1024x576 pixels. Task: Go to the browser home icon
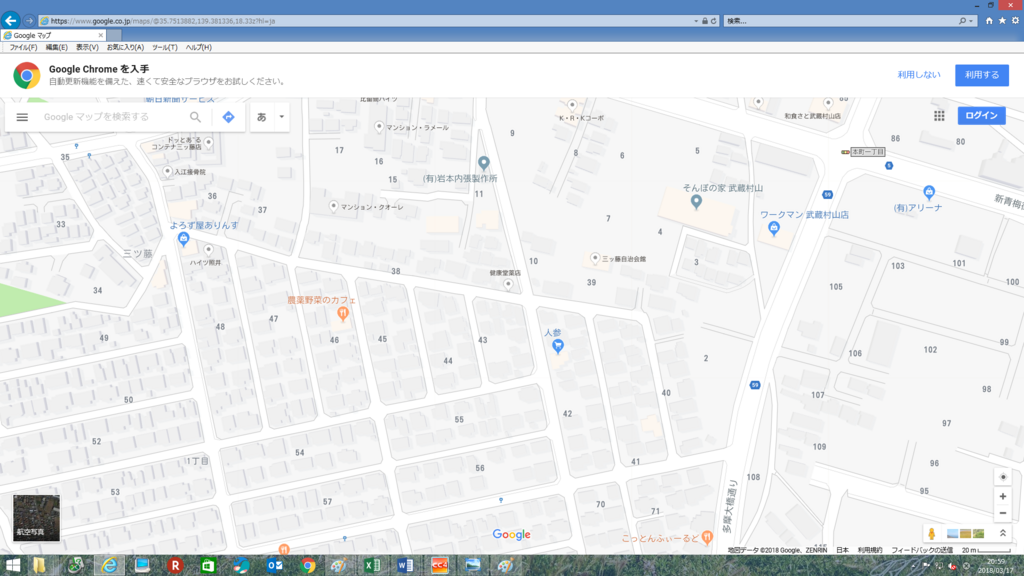tap(989, 21)
